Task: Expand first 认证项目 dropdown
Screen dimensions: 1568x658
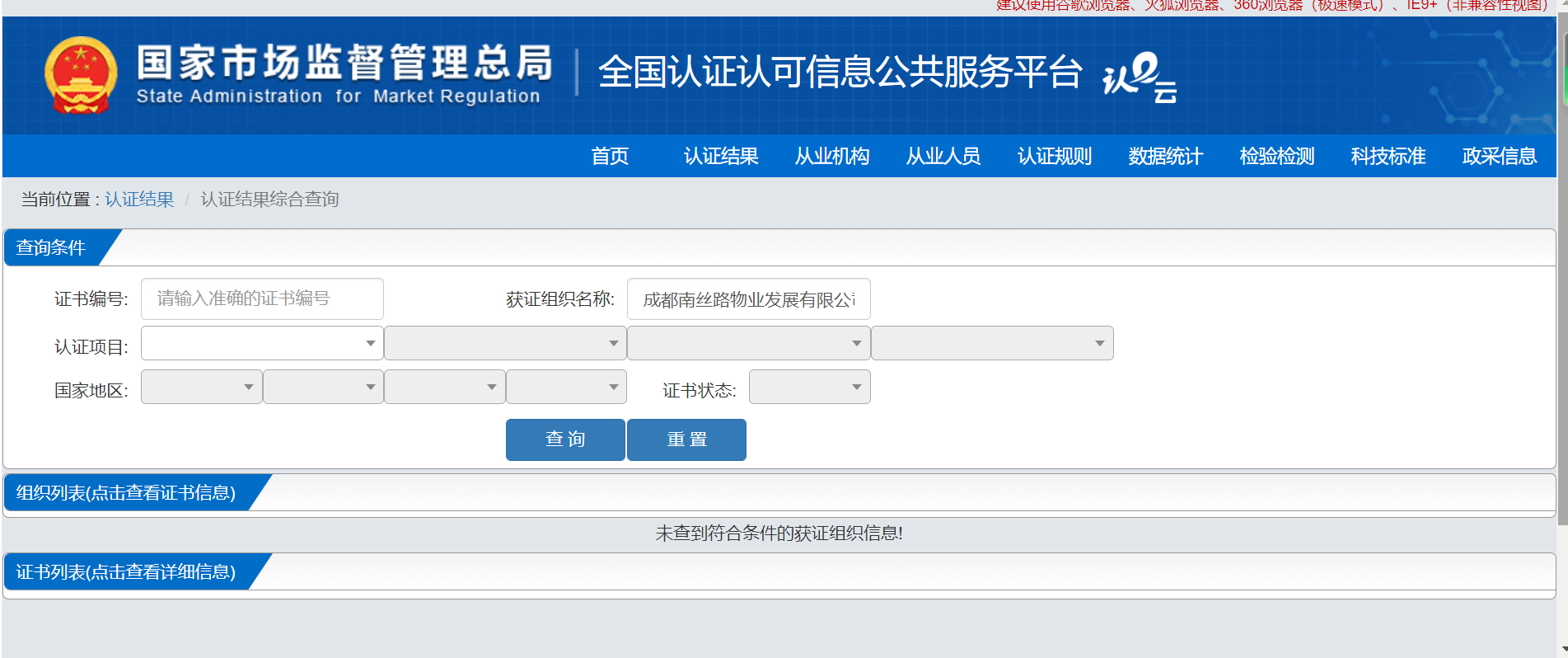Action: 262,343
